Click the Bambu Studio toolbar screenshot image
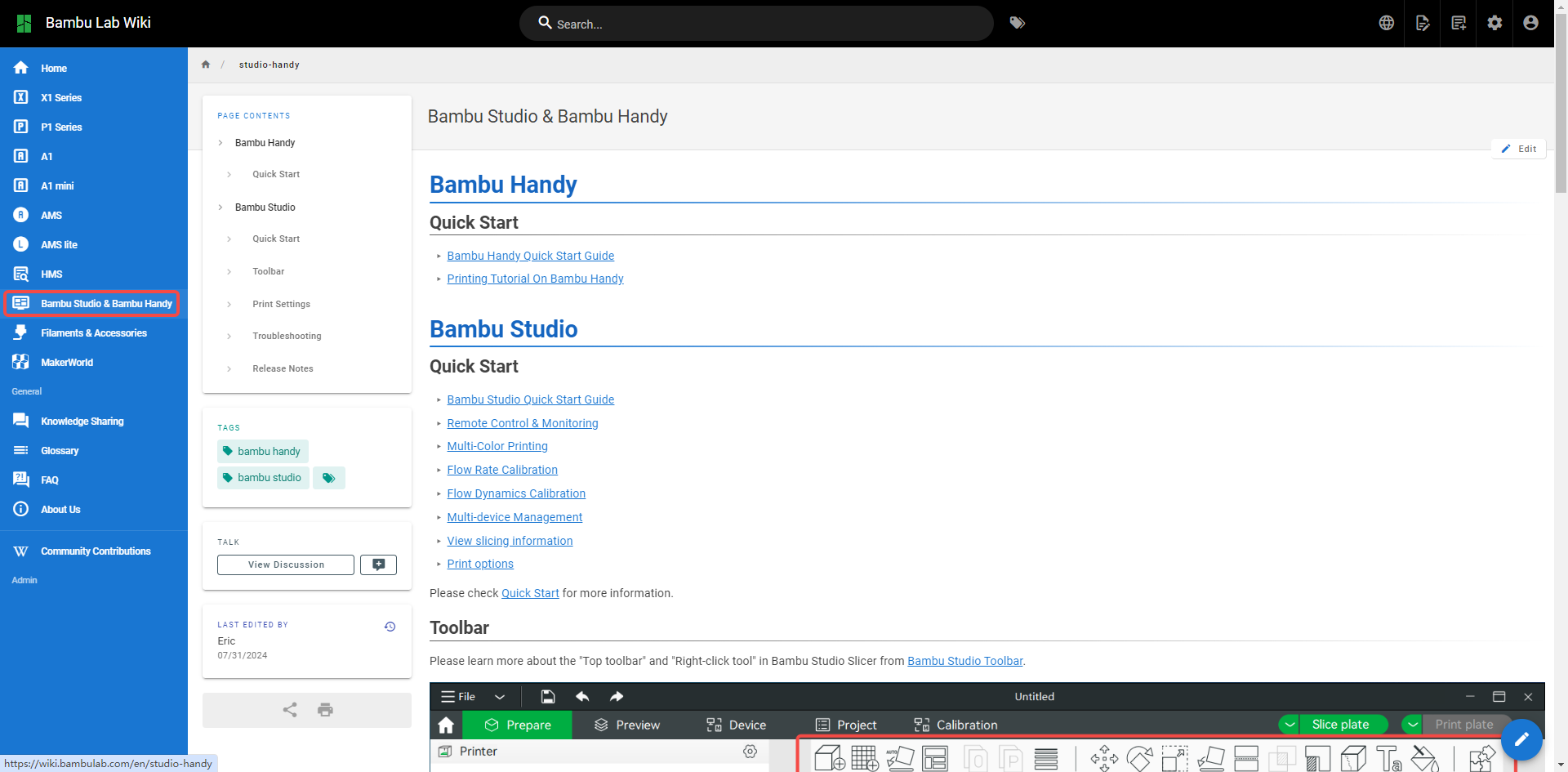This screenshot has height=772, width=1568. click(x=987, y=727)
